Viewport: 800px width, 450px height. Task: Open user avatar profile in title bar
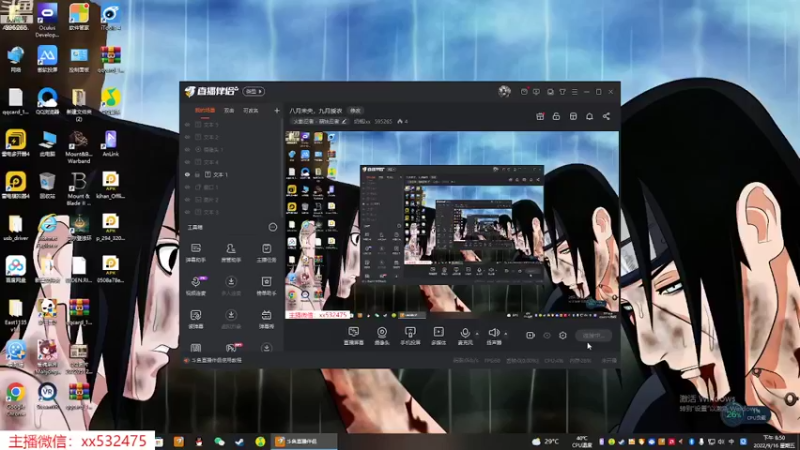(x=505, y=91)
